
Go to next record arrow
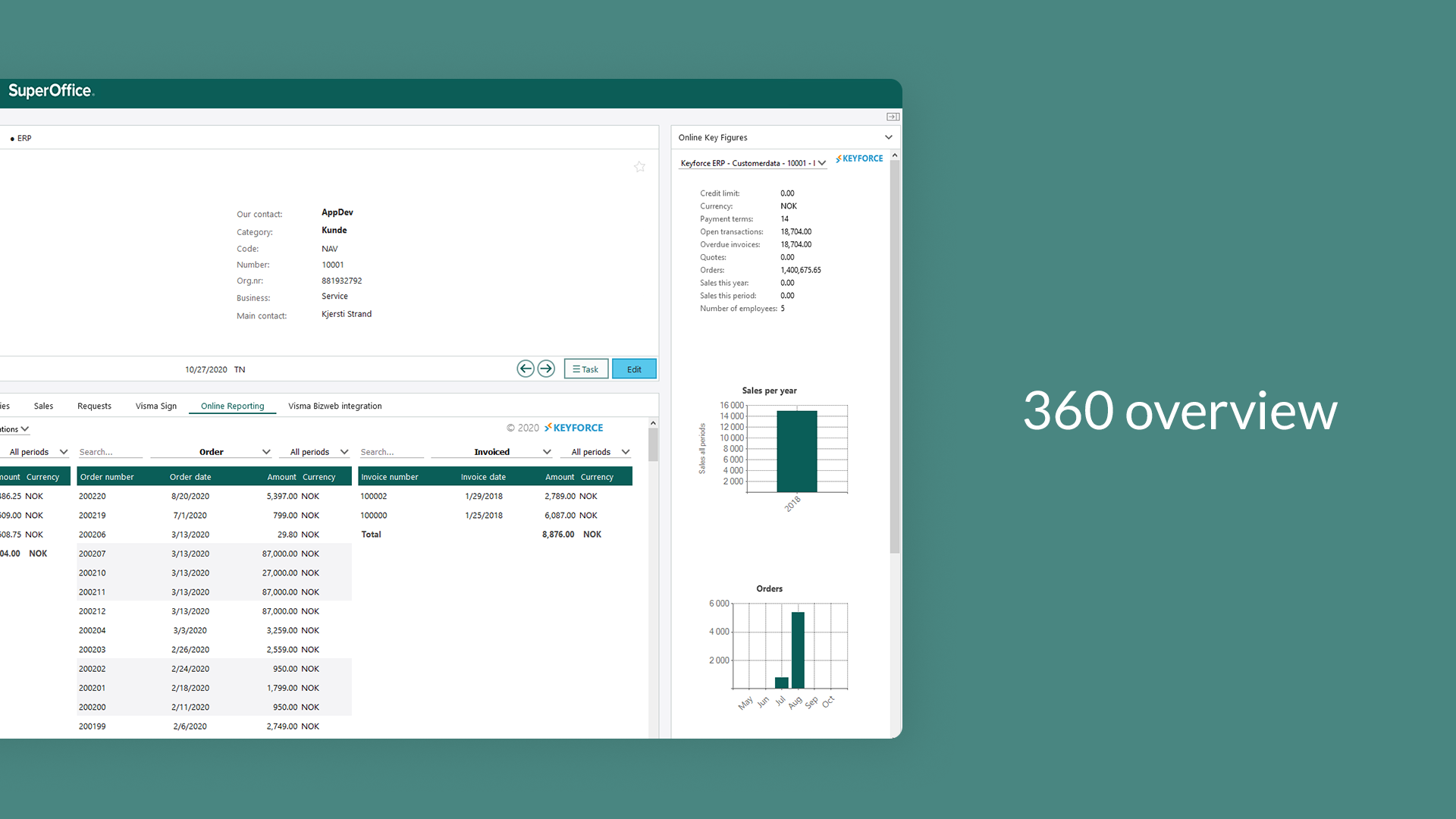[x=546, y=369]
